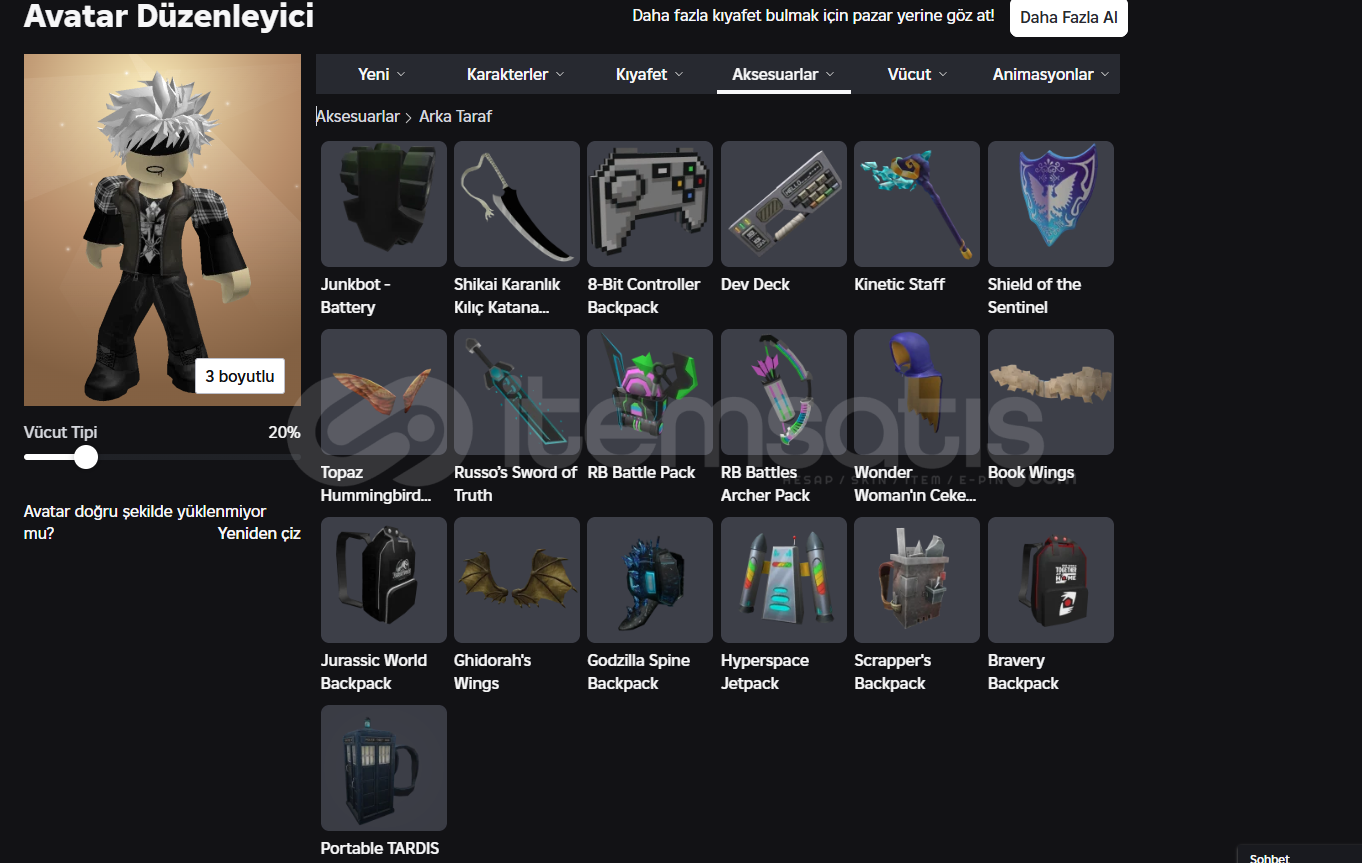Click the "Junkbot - Battery" item name
Image resolution: width=1362 pixels, height=863 pixels.
click(356, 296)
